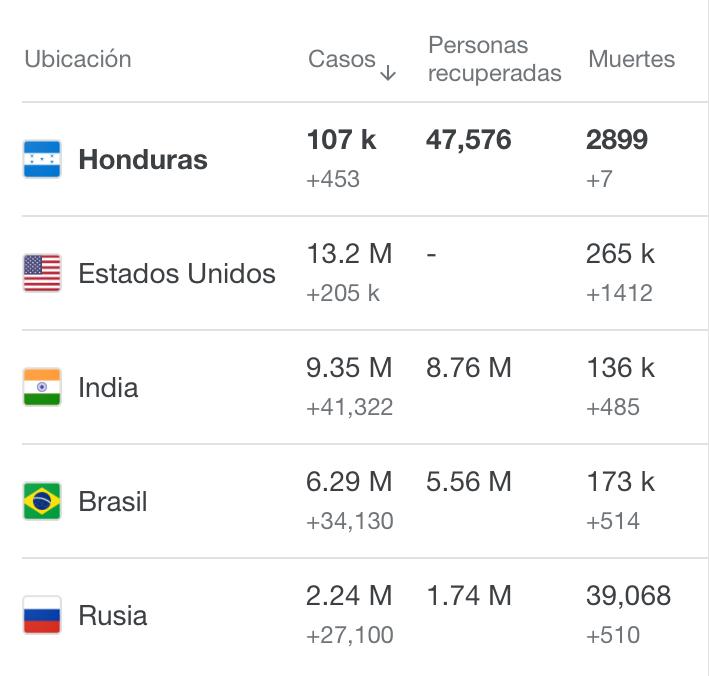Select the Brasil country name
Screen dimensions: 709x676
coord(113,501)
